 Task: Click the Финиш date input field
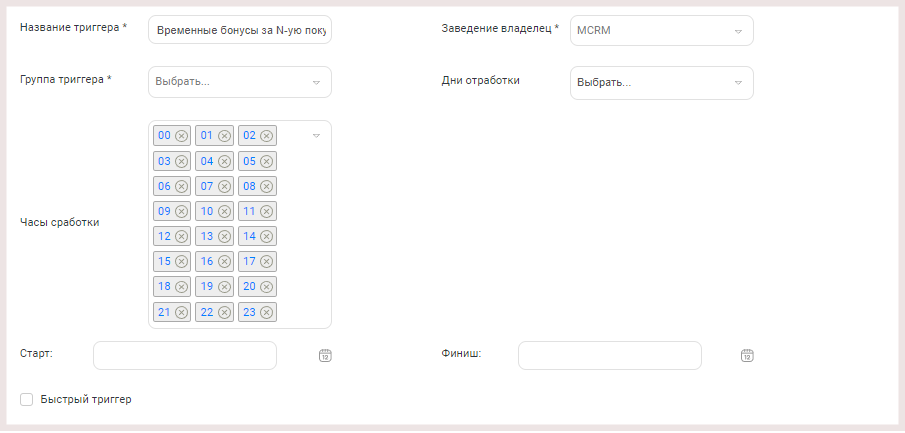[x=610, y=356]
